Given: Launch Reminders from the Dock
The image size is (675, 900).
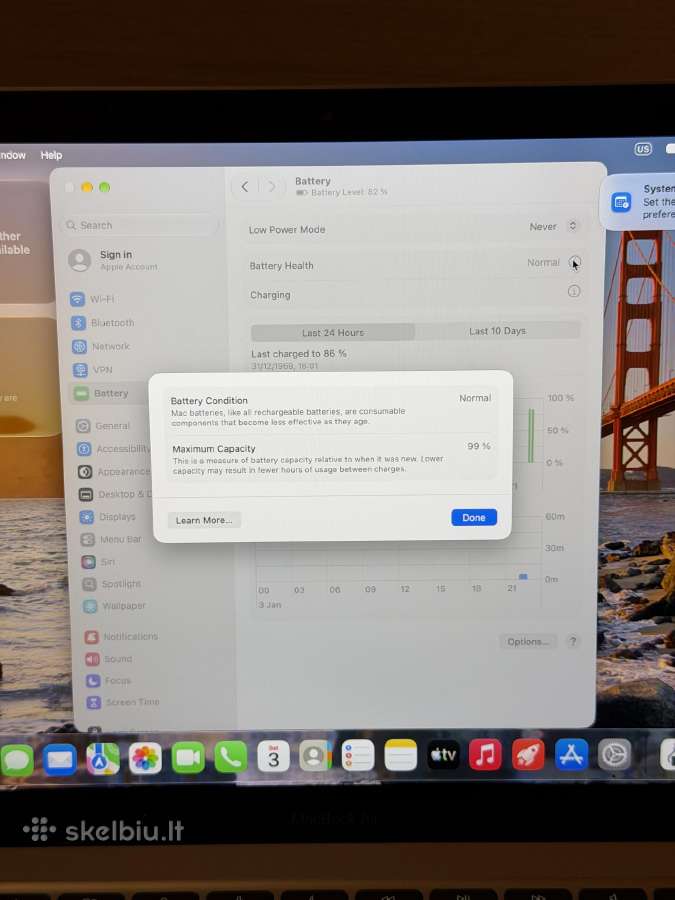Looking at the screenshot, I should pyautogui.click(x=358, y=755).
